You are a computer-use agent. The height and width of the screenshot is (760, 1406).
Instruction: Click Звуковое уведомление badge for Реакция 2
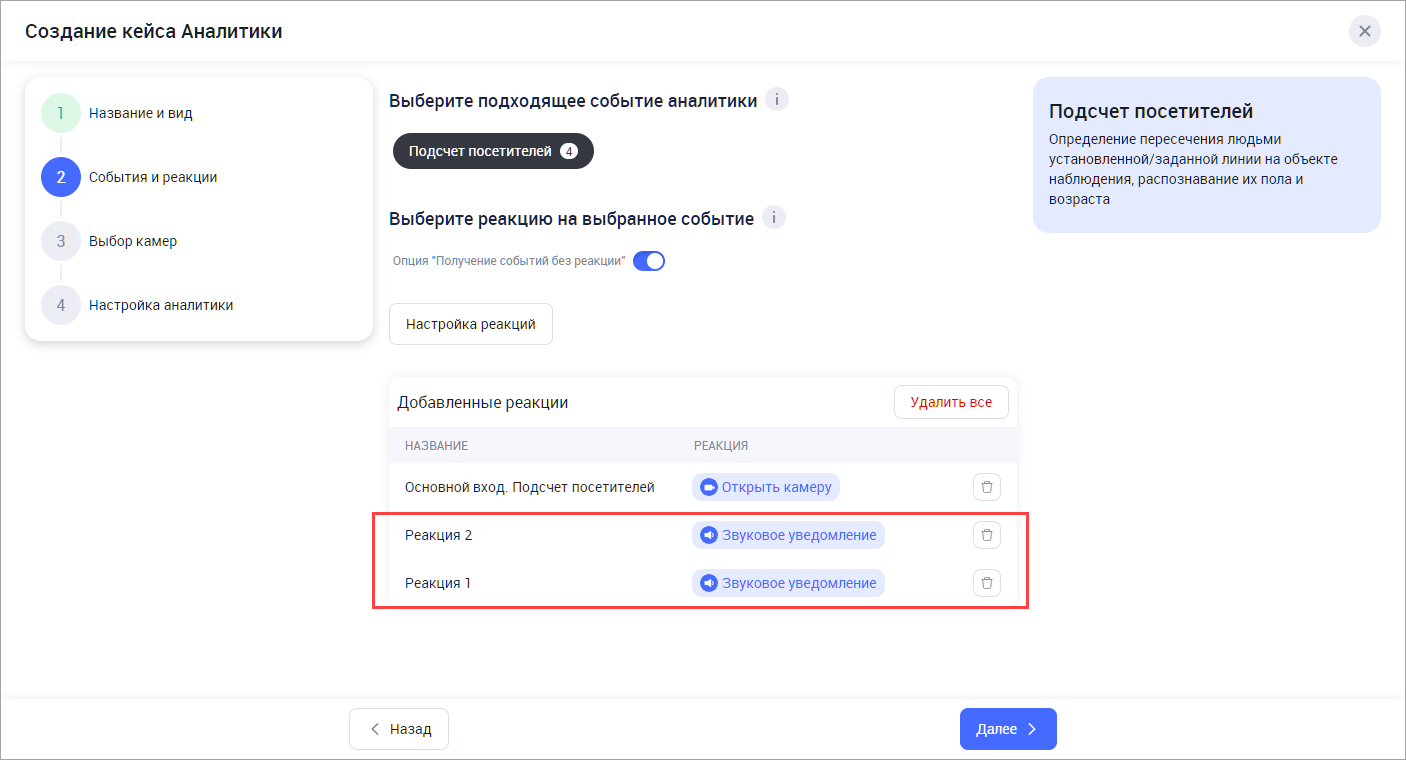click(x=788, y=535)
